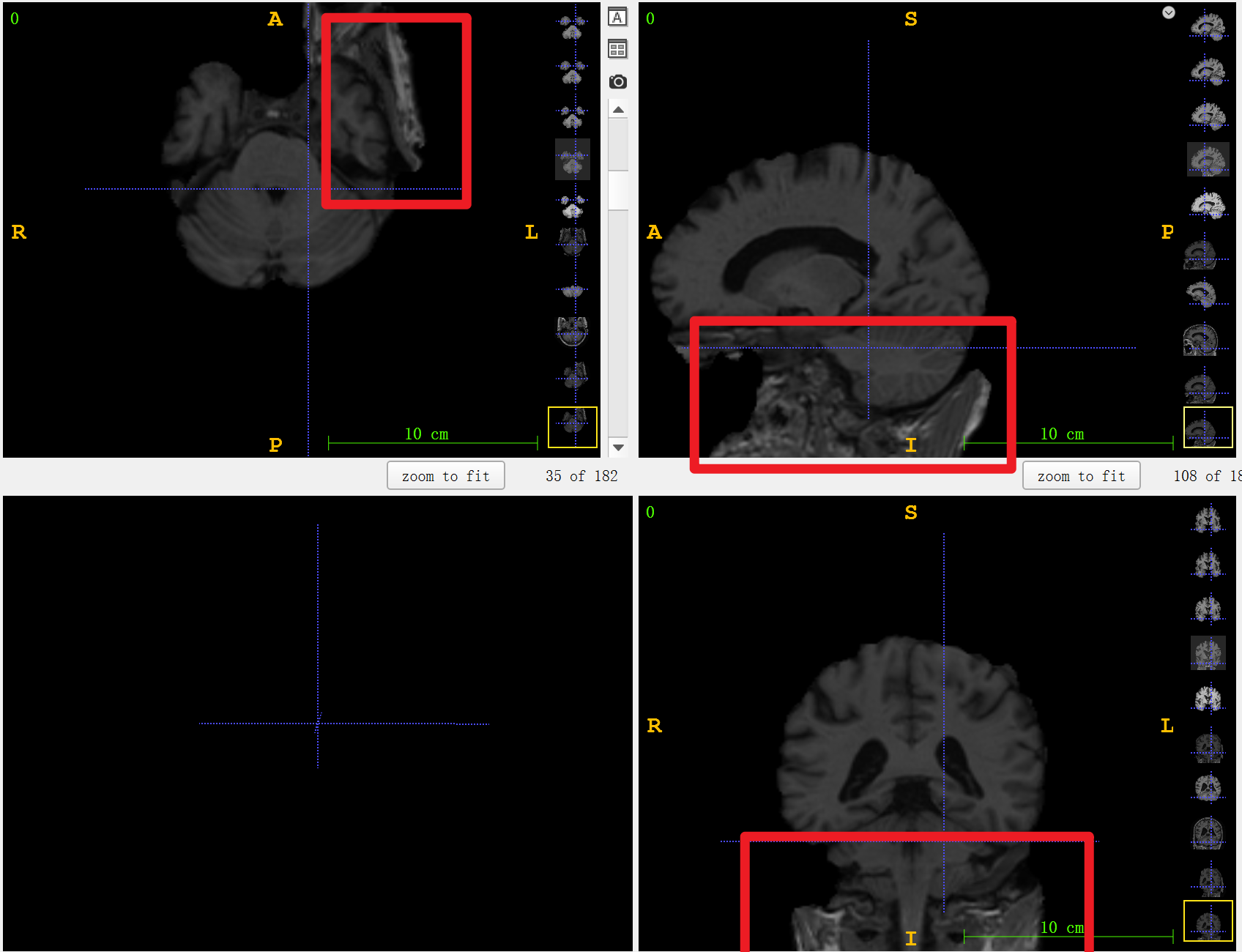Select the topmost layer thumbnail in coronal view
Image resolution: width=1242 pixels, height=952 pixels.
(1208, 519)
